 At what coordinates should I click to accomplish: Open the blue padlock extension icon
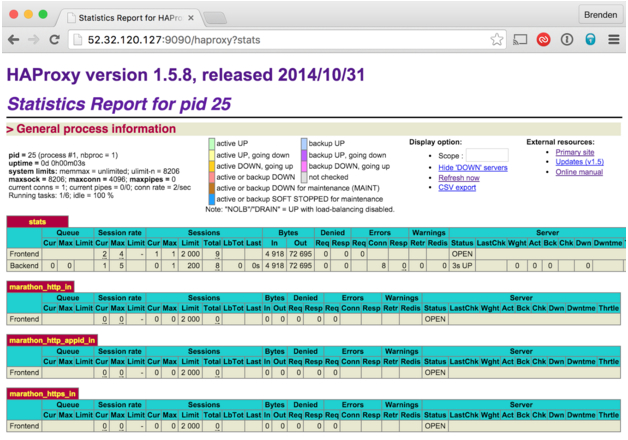coord(590,40)
